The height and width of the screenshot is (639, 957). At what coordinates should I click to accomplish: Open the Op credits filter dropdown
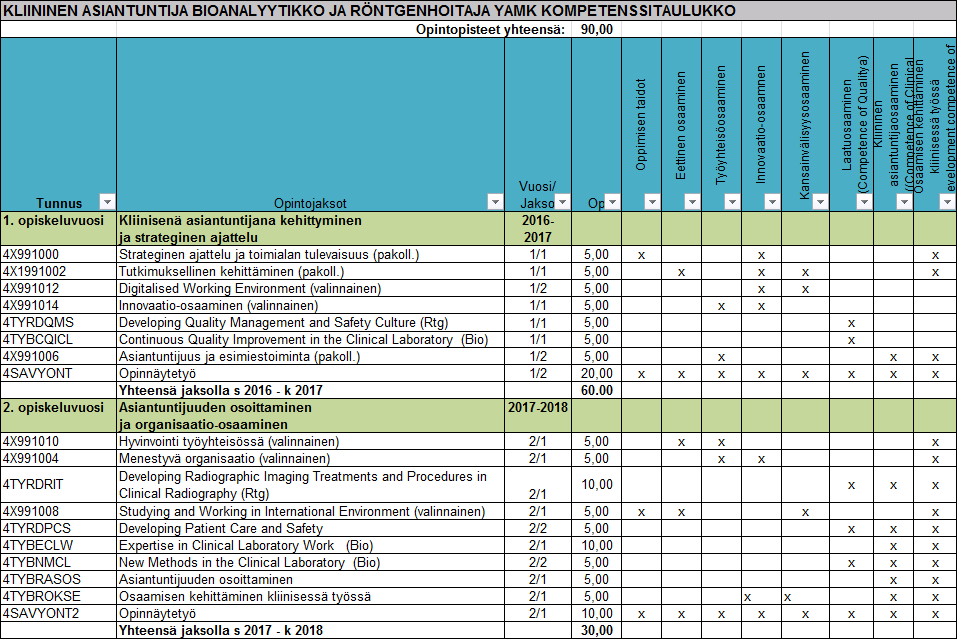611,202
